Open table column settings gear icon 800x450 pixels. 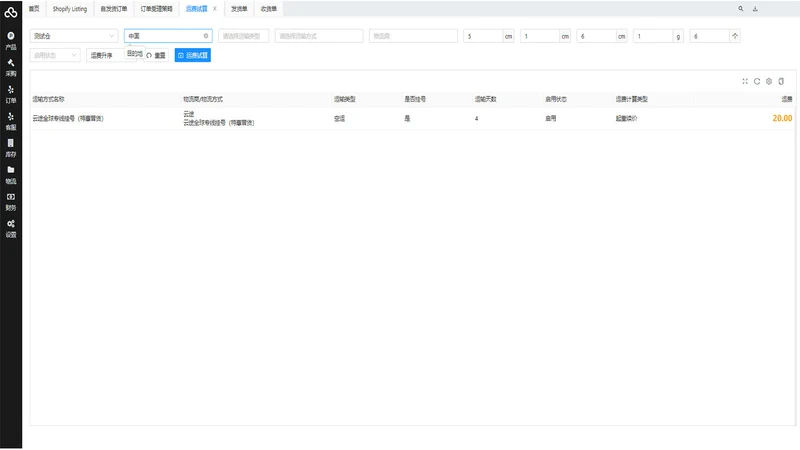(769, 81)
